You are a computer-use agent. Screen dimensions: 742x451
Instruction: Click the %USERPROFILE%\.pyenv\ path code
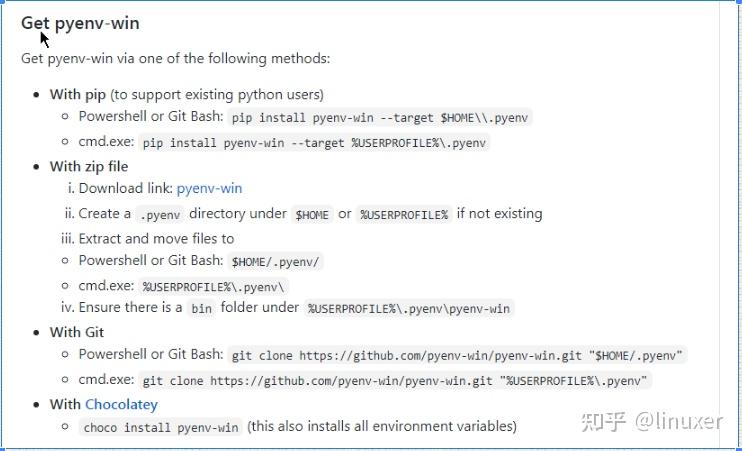point(213,287)
